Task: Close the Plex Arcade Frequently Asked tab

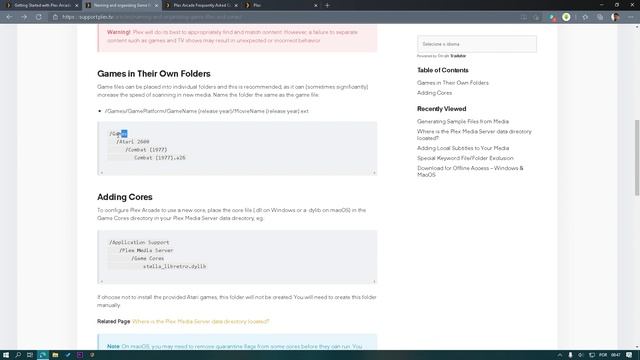Action: coord(236,5)
